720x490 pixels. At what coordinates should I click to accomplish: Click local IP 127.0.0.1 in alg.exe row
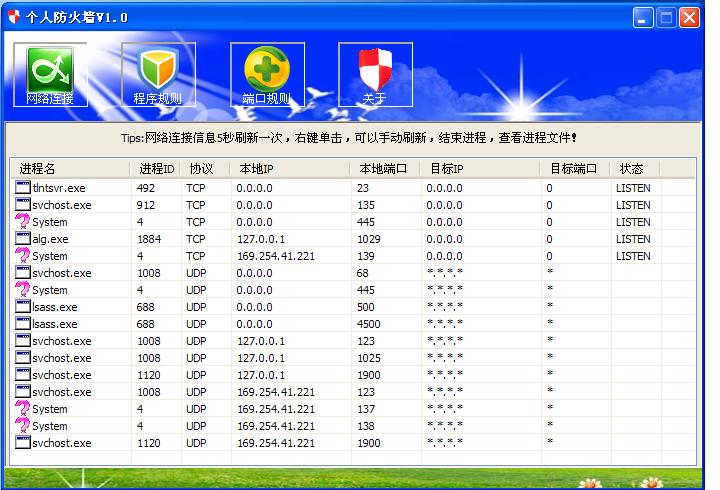[261, 239]
